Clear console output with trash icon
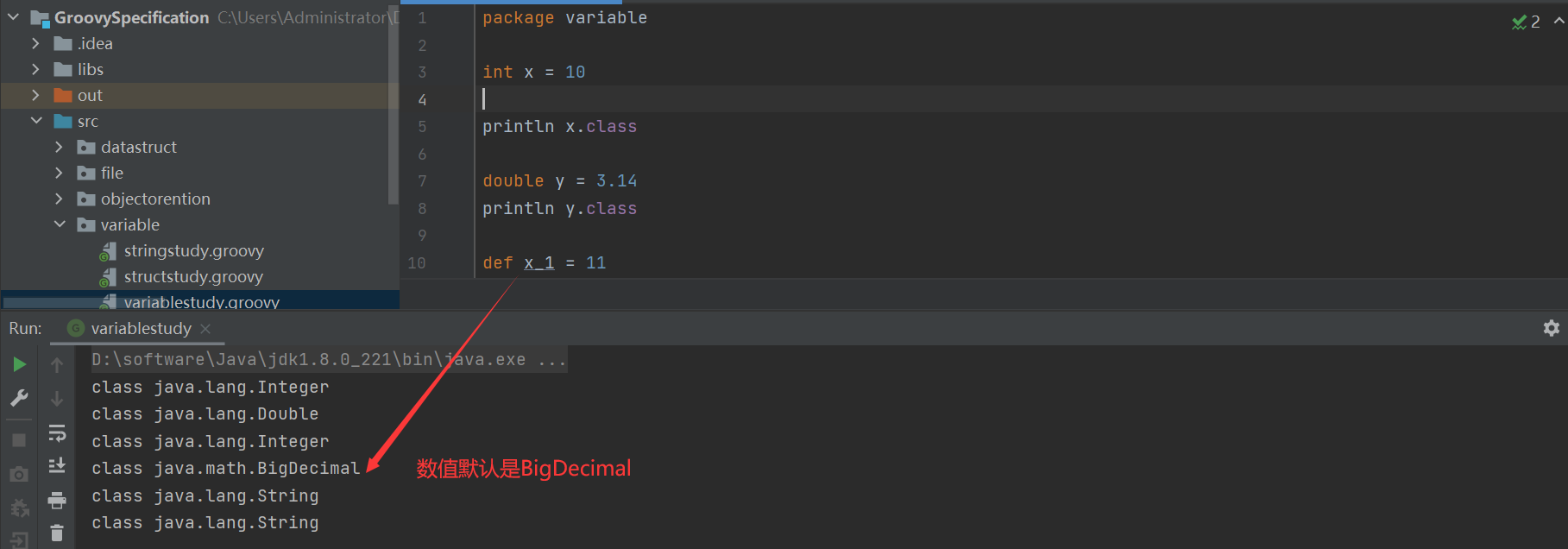 coord(57,533)
